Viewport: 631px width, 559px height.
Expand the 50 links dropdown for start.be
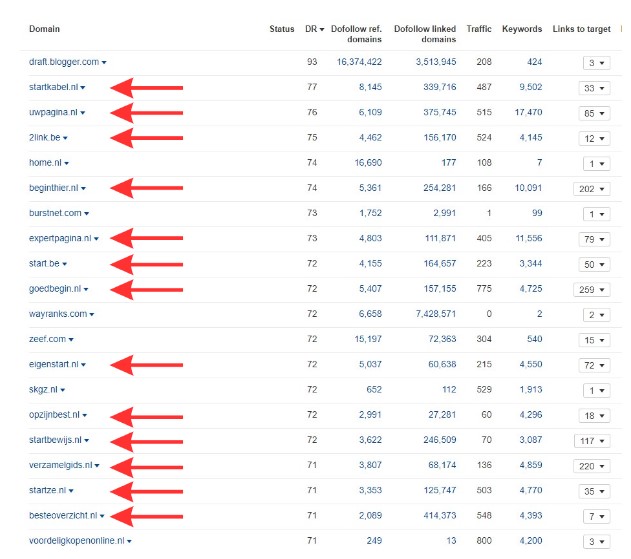tap(594, 264)
